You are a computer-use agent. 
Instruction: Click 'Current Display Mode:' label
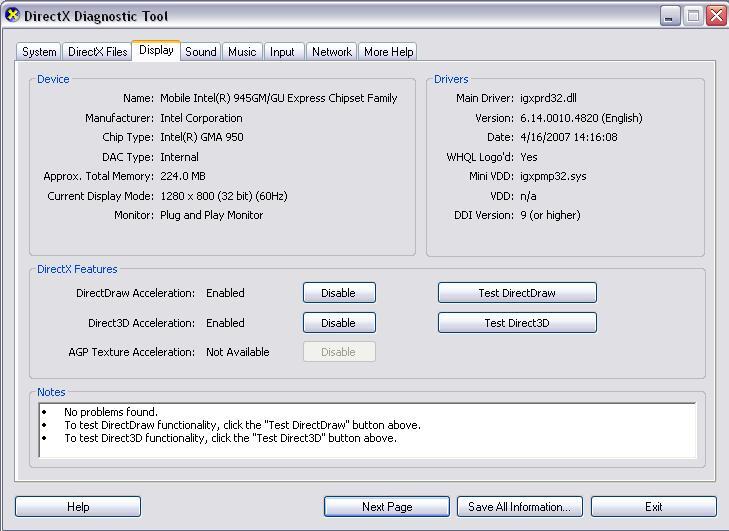[100, 196]
